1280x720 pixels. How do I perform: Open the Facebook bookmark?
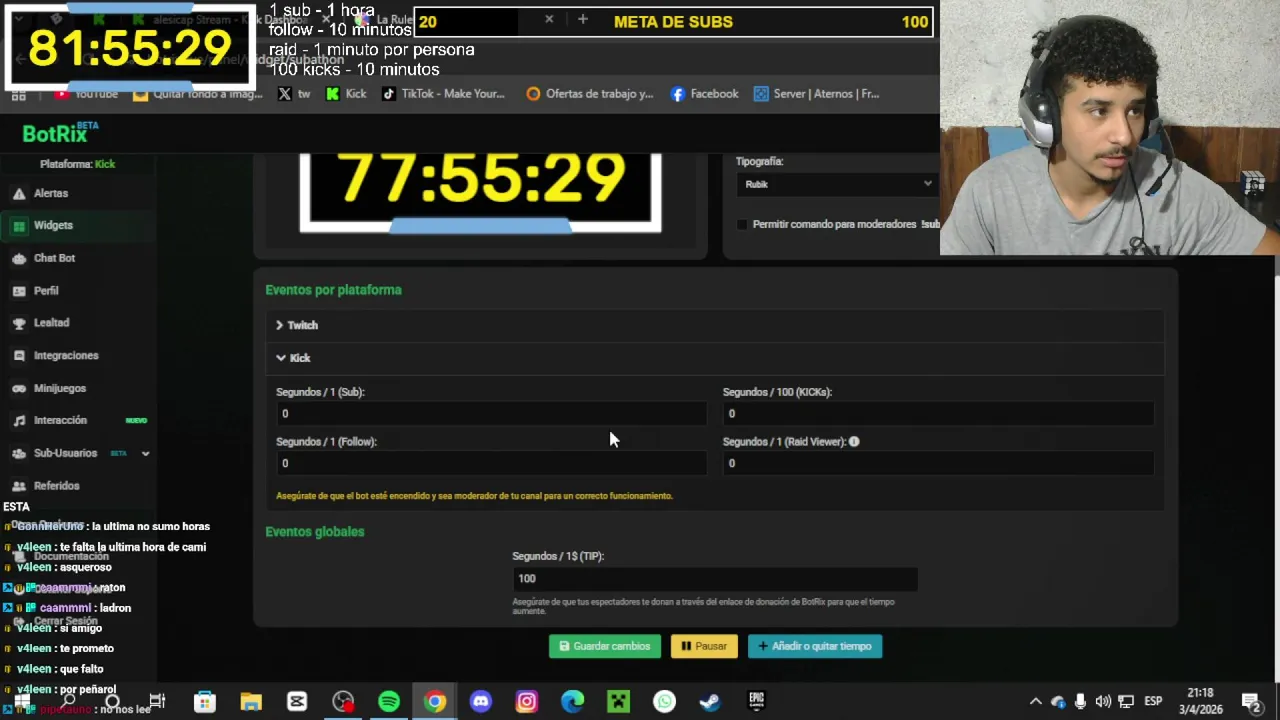(705, 94)
